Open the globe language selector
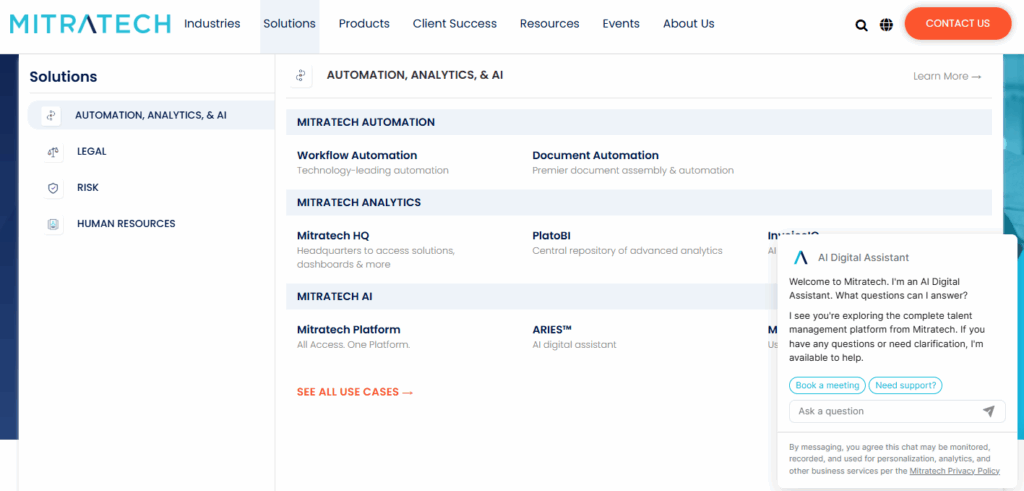 coord(886,25)
